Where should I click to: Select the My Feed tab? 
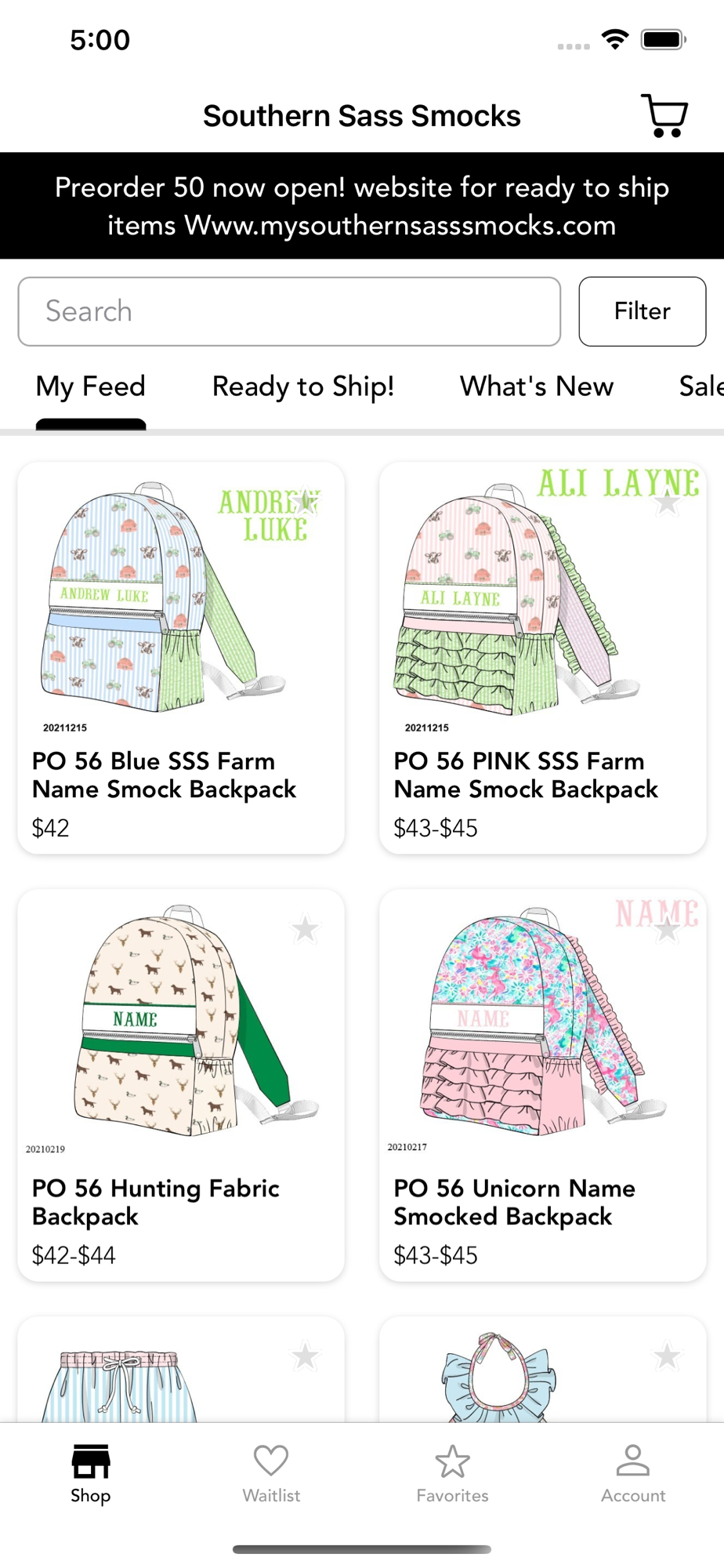(91, 387)
